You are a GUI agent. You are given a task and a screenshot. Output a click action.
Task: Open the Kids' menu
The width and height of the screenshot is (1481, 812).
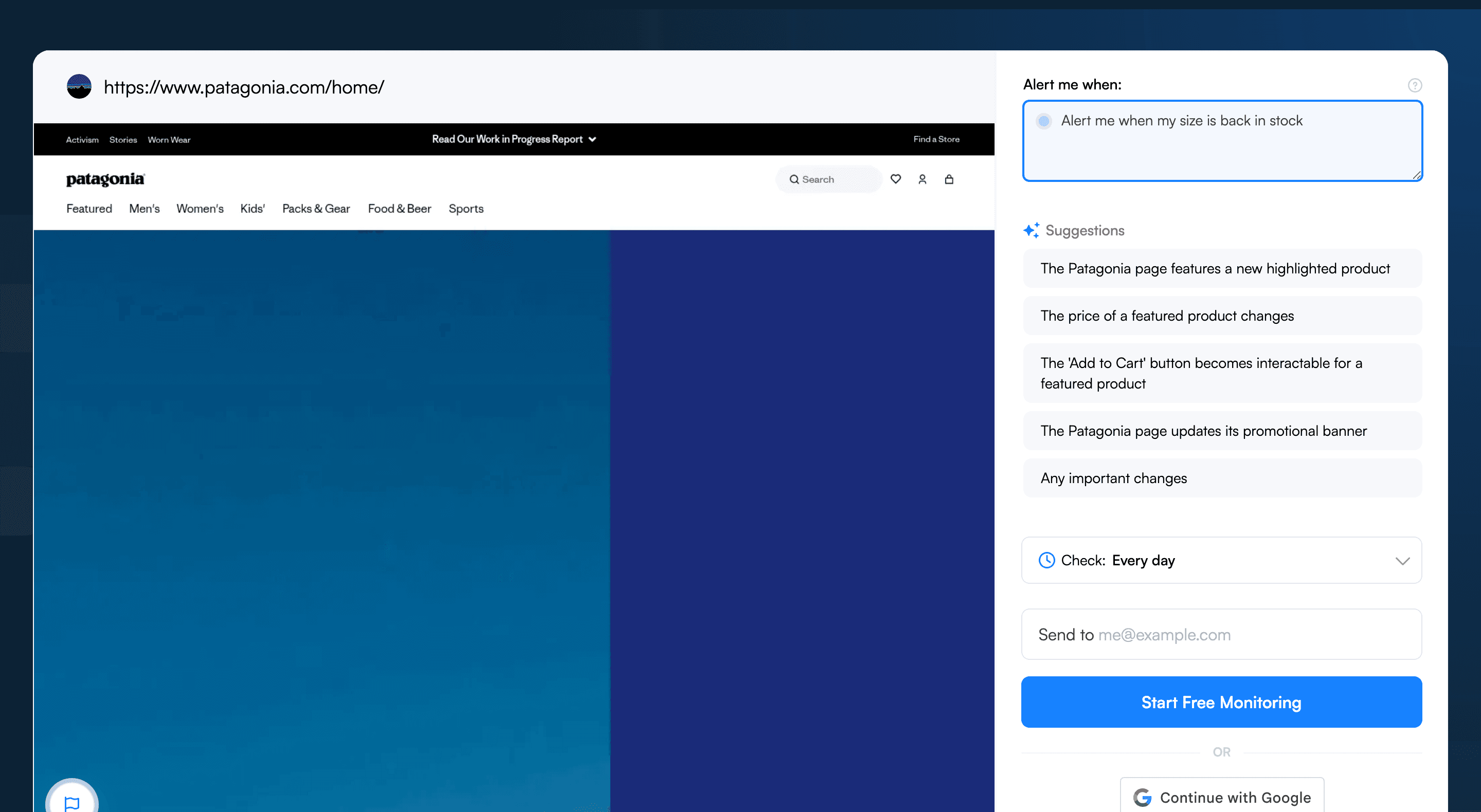[x=252, y=209]
